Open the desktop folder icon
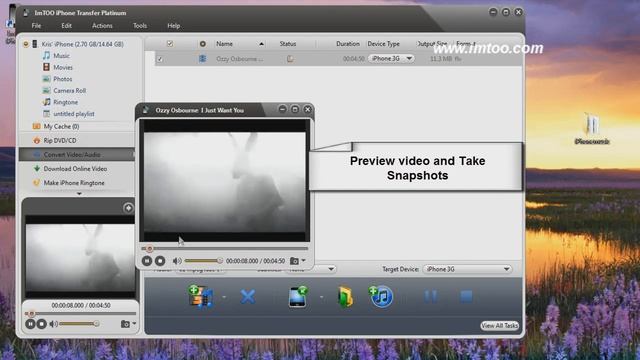 pos(592,129)
